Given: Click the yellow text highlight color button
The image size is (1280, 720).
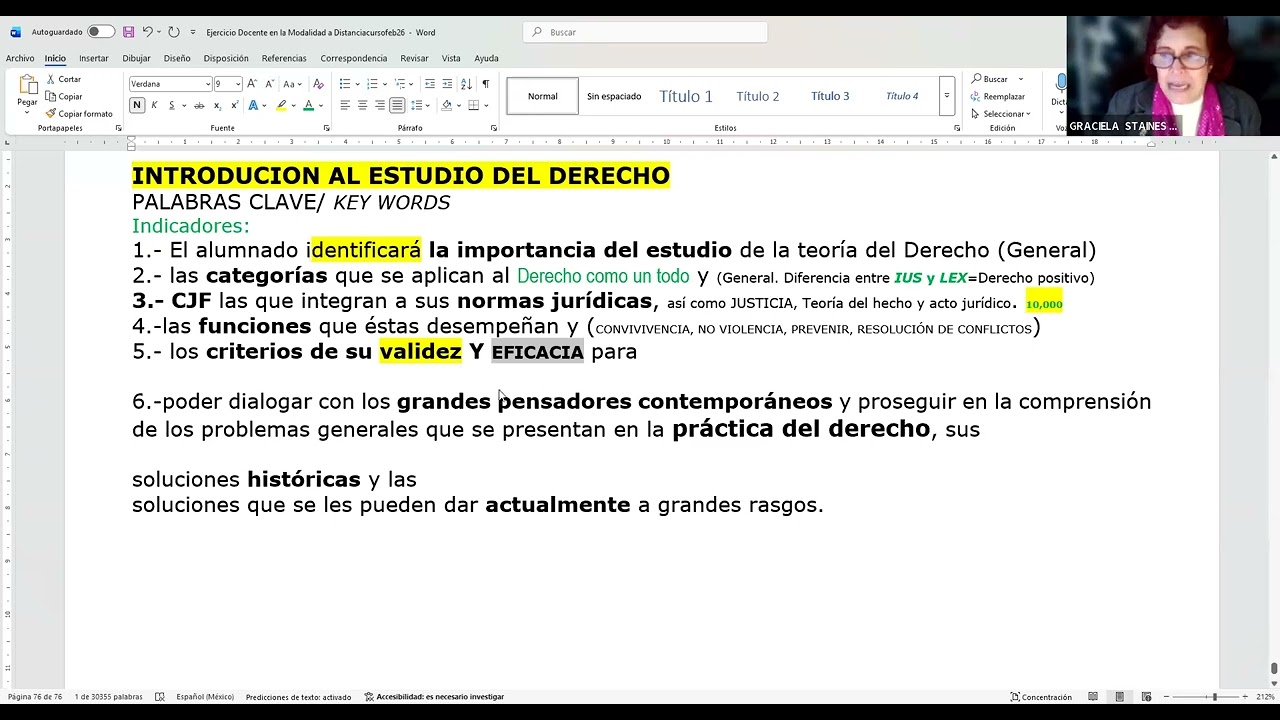Looking at the screenshot, I should point(282,105).
